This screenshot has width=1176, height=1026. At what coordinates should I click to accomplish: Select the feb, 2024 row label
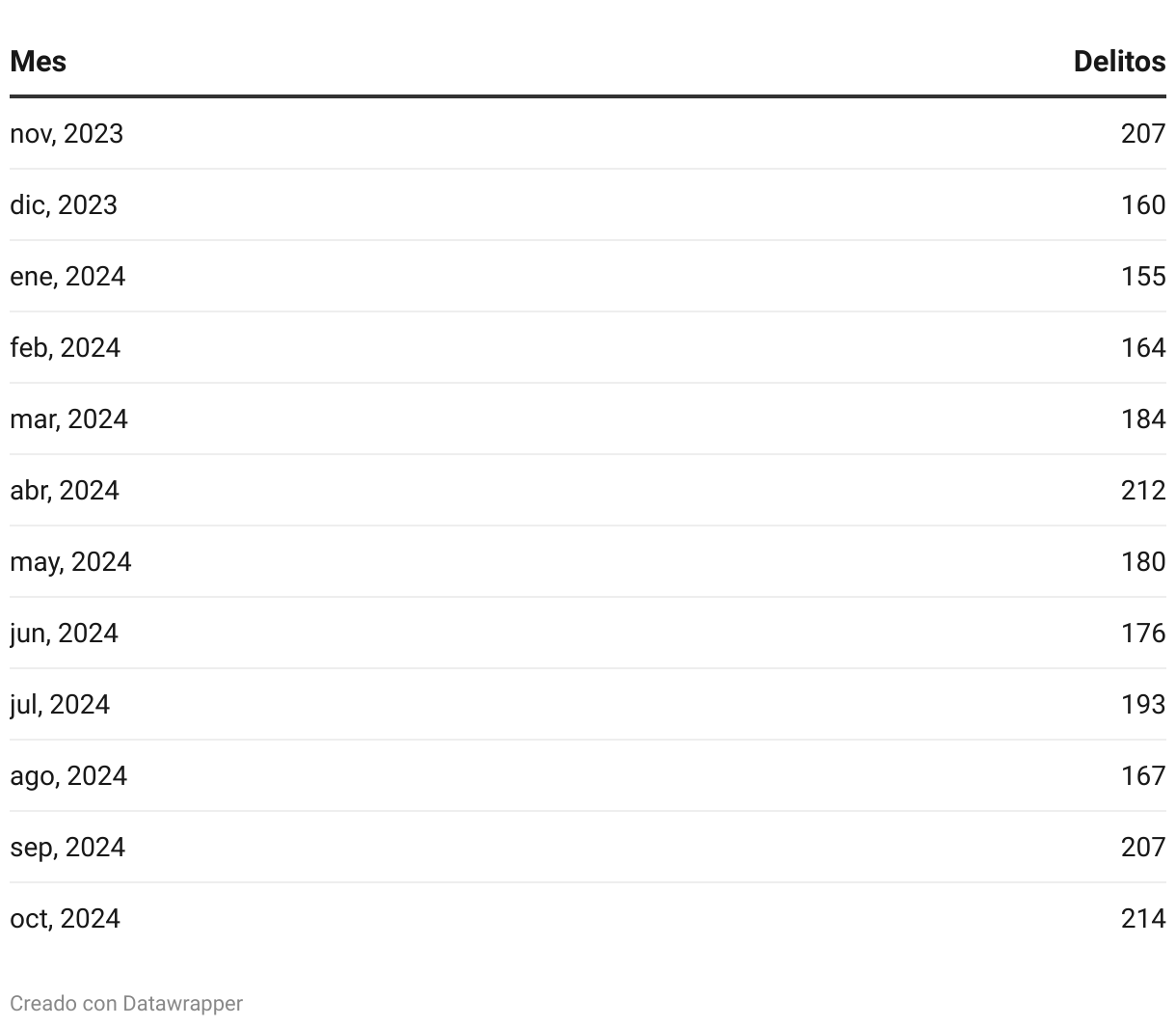click(x=65, y=348)
